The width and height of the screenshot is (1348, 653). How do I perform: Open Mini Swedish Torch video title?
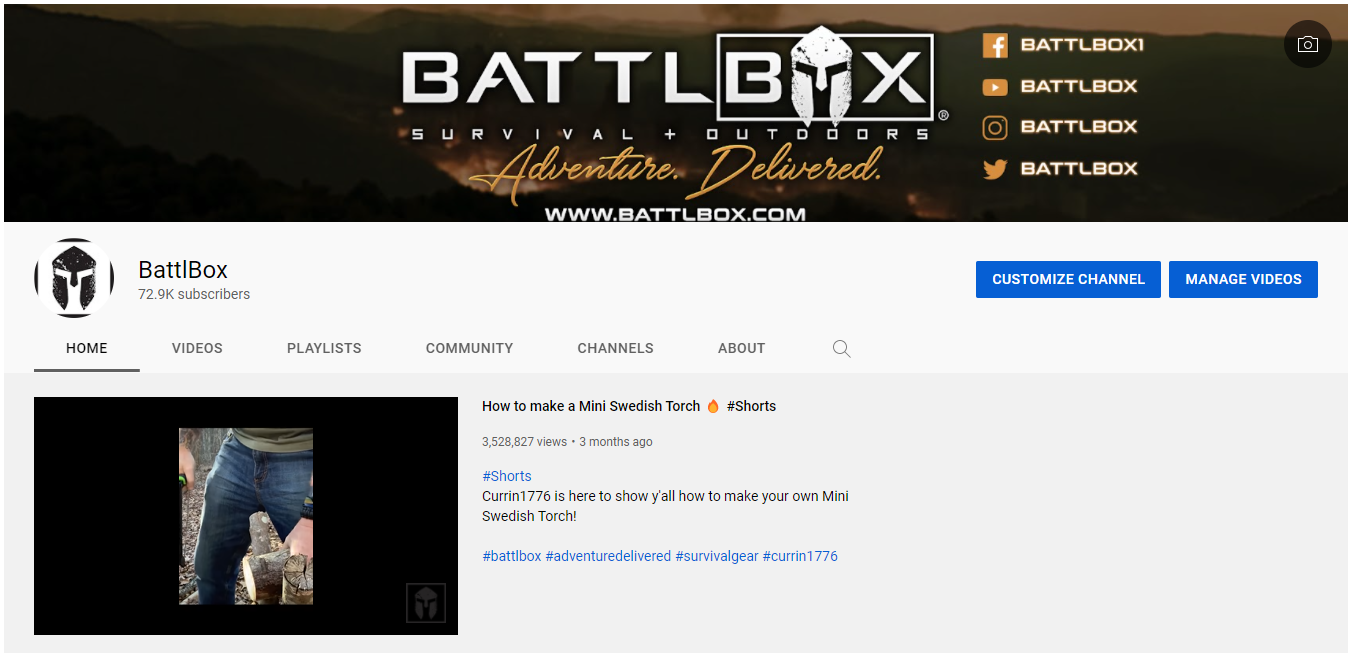pyautogui.click(x=629, y=406)
